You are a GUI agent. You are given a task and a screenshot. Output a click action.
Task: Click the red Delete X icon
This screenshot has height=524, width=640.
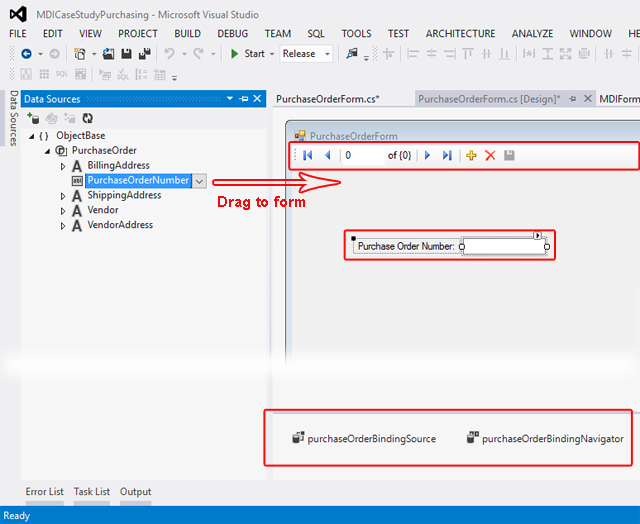490,155
